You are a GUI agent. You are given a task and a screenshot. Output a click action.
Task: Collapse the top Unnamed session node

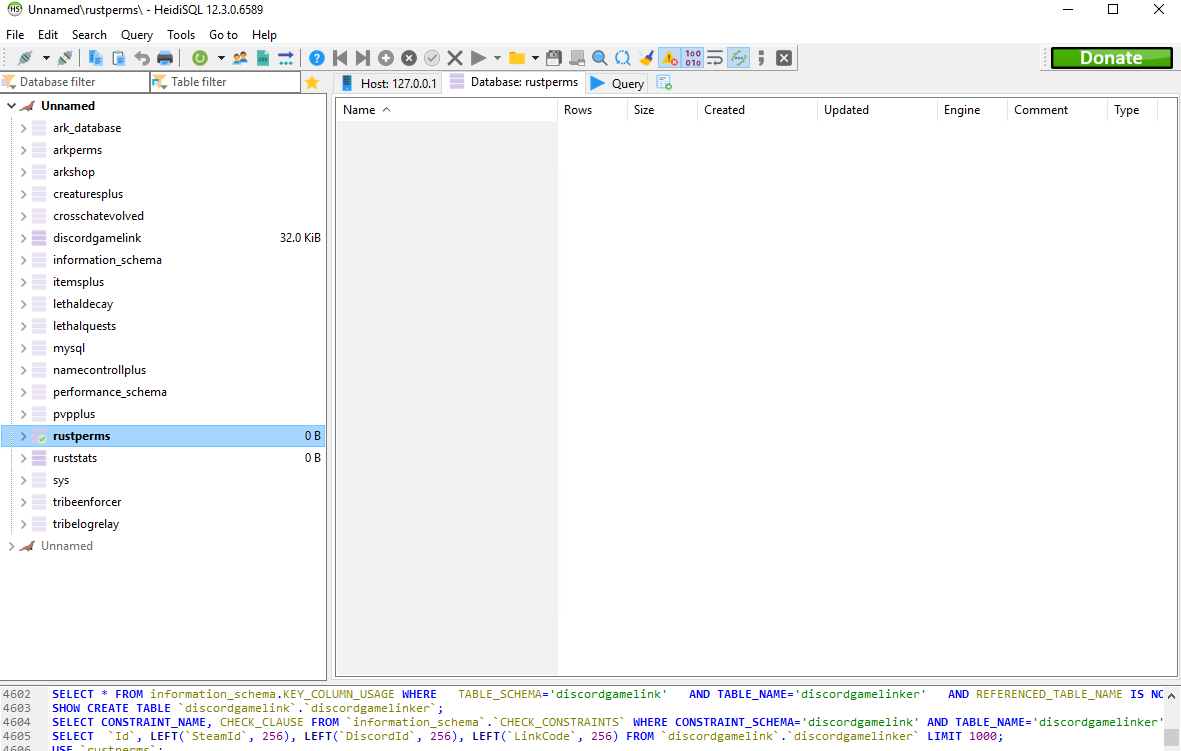[11, 105]
